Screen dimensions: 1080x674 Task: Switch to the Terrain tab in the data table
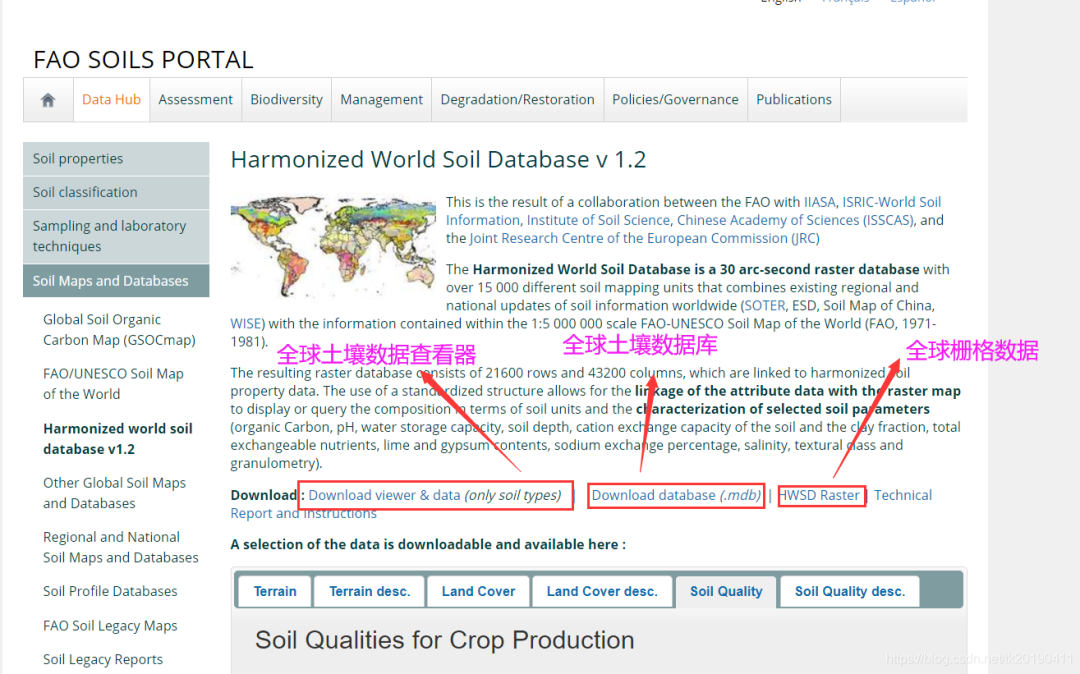(273, 591)
